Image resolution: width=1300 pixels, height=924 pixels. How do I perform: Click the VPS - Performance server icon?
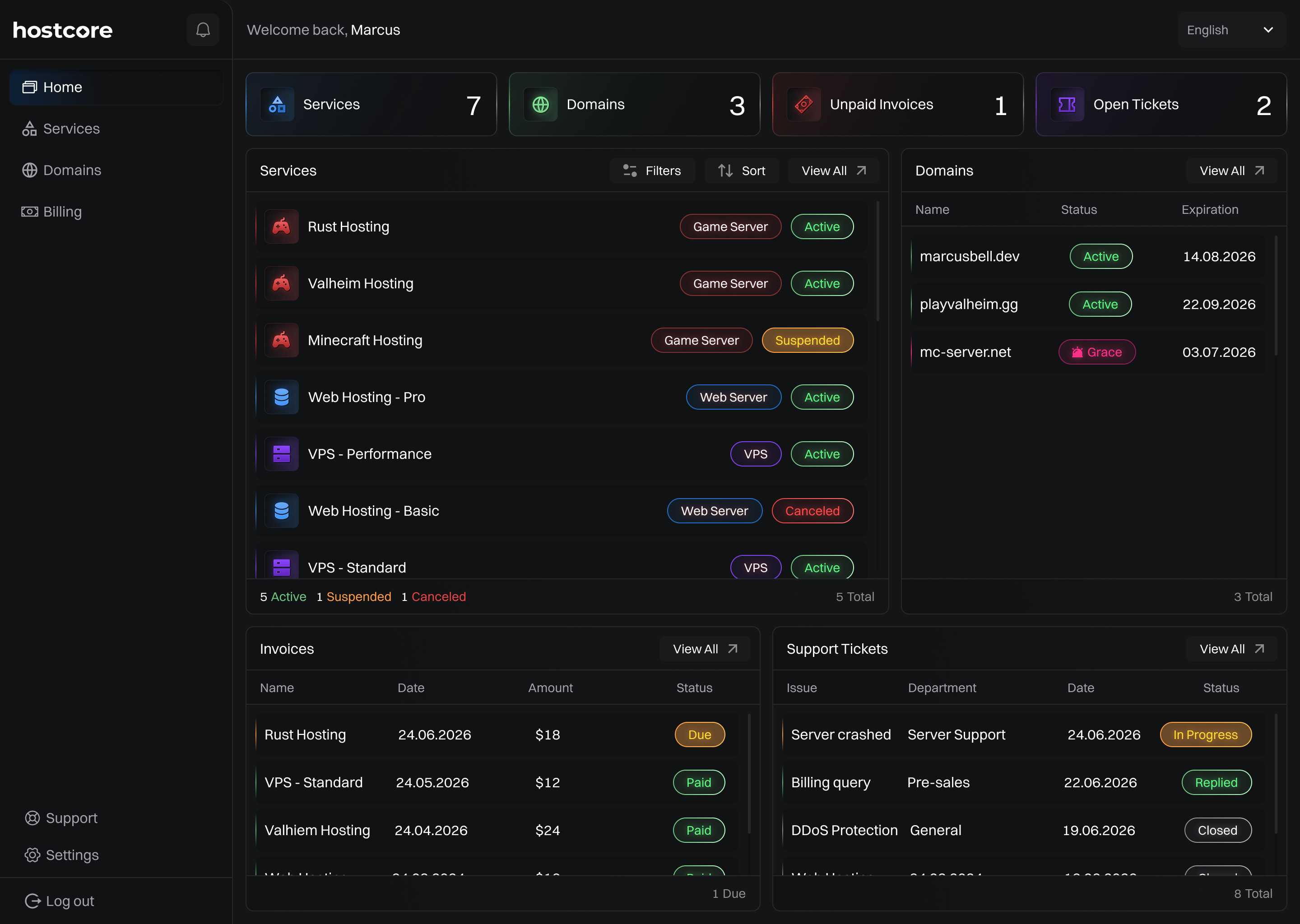(281, 454)
